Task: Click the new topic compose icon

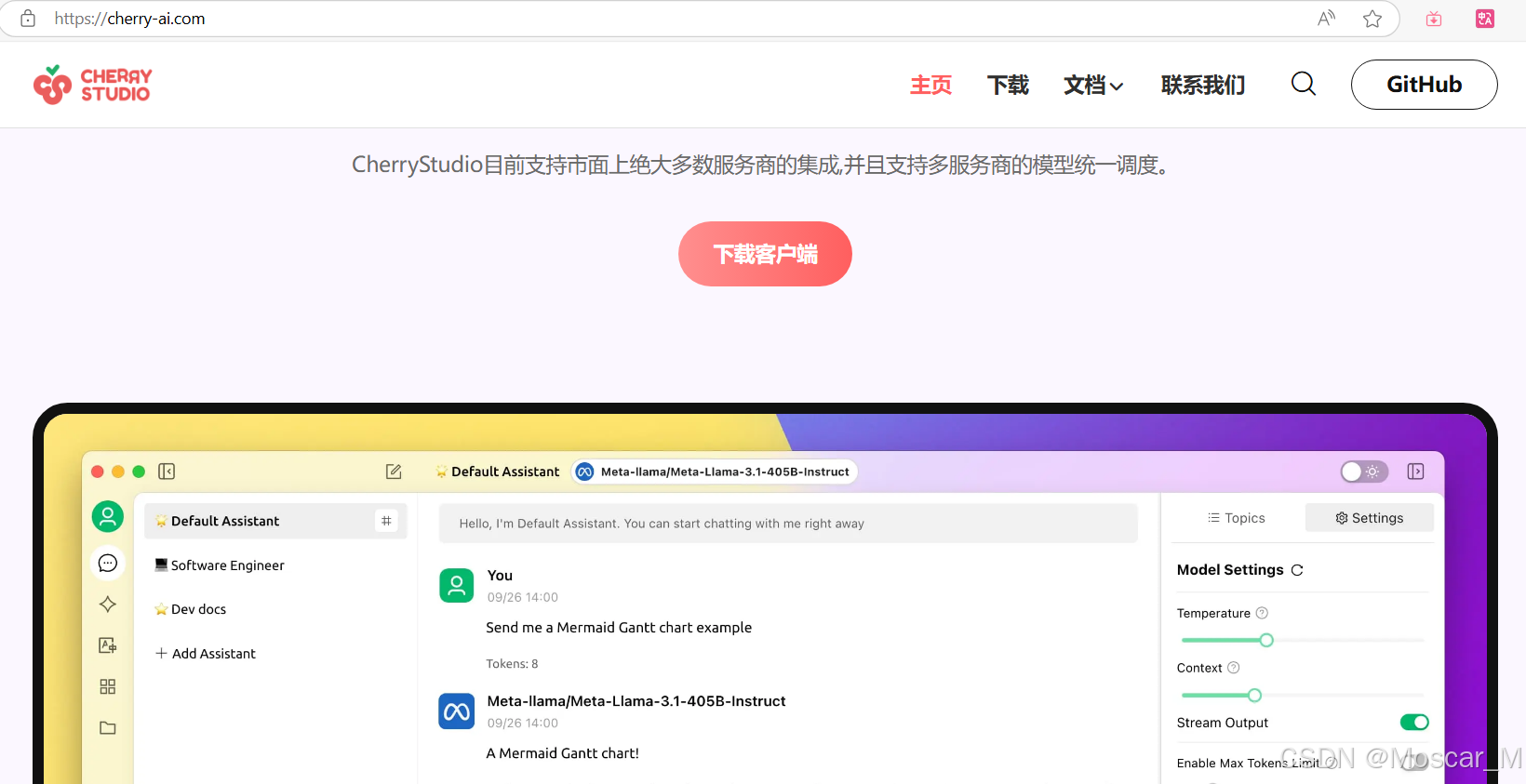Action: (394, 472)
